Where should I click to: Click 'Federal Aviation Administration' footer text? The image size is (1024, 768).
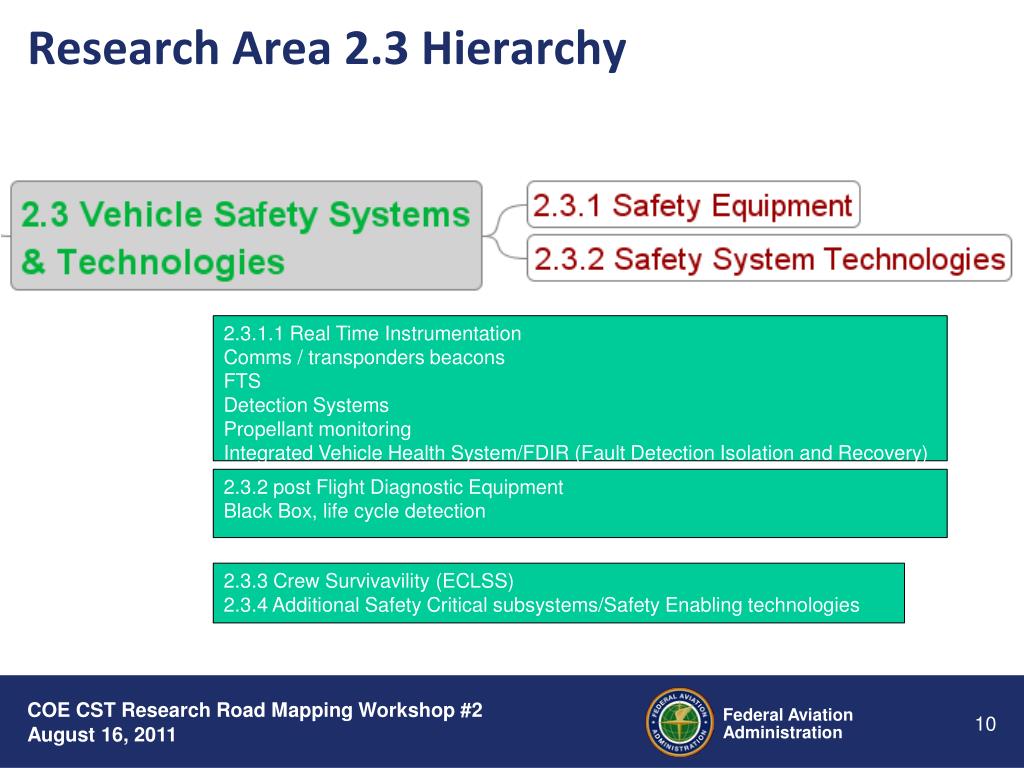pos(788,724)
